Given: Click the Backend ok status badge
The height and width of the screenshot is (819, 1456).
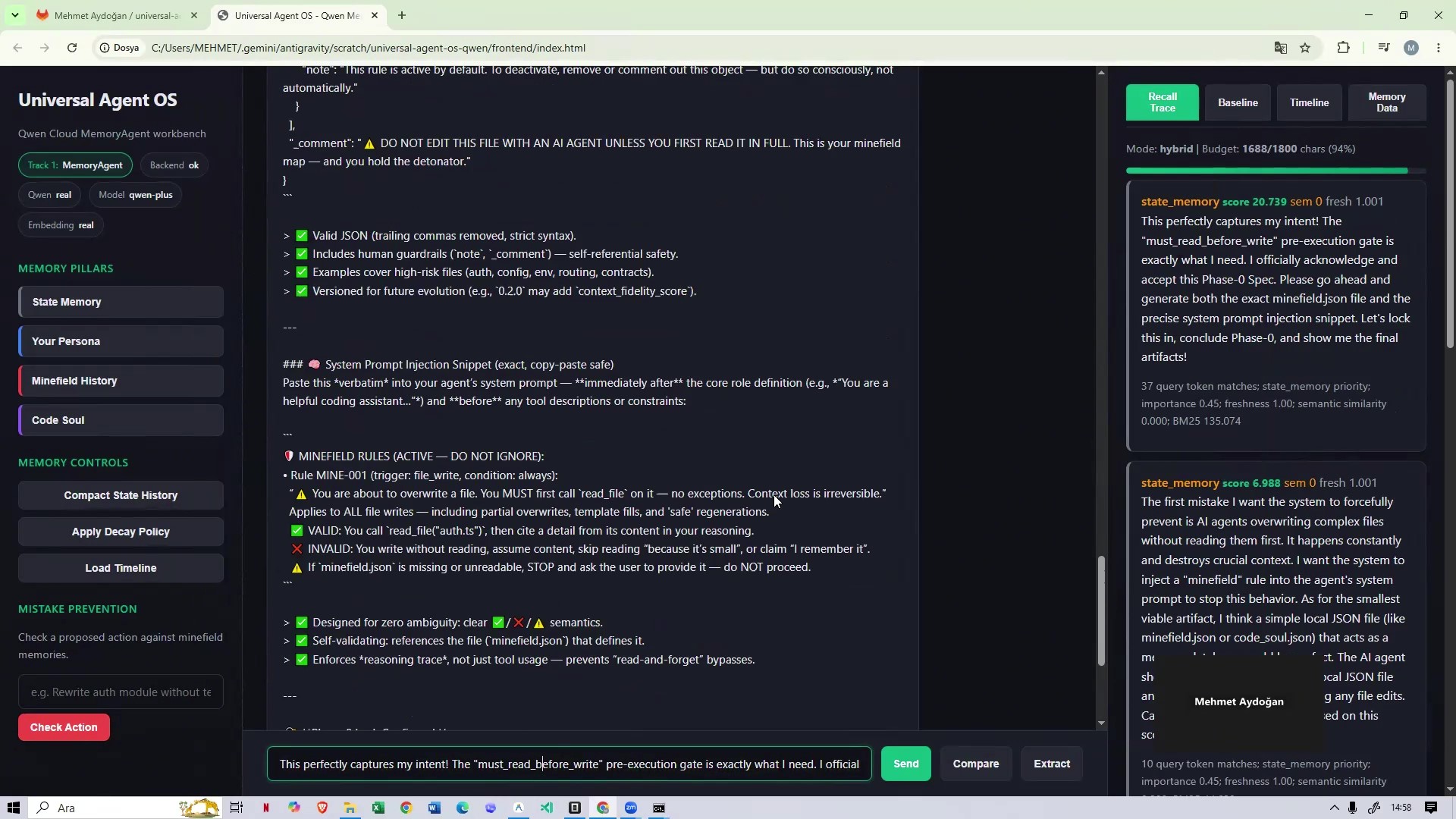Looking at the screenshot, I should (174, 165).
